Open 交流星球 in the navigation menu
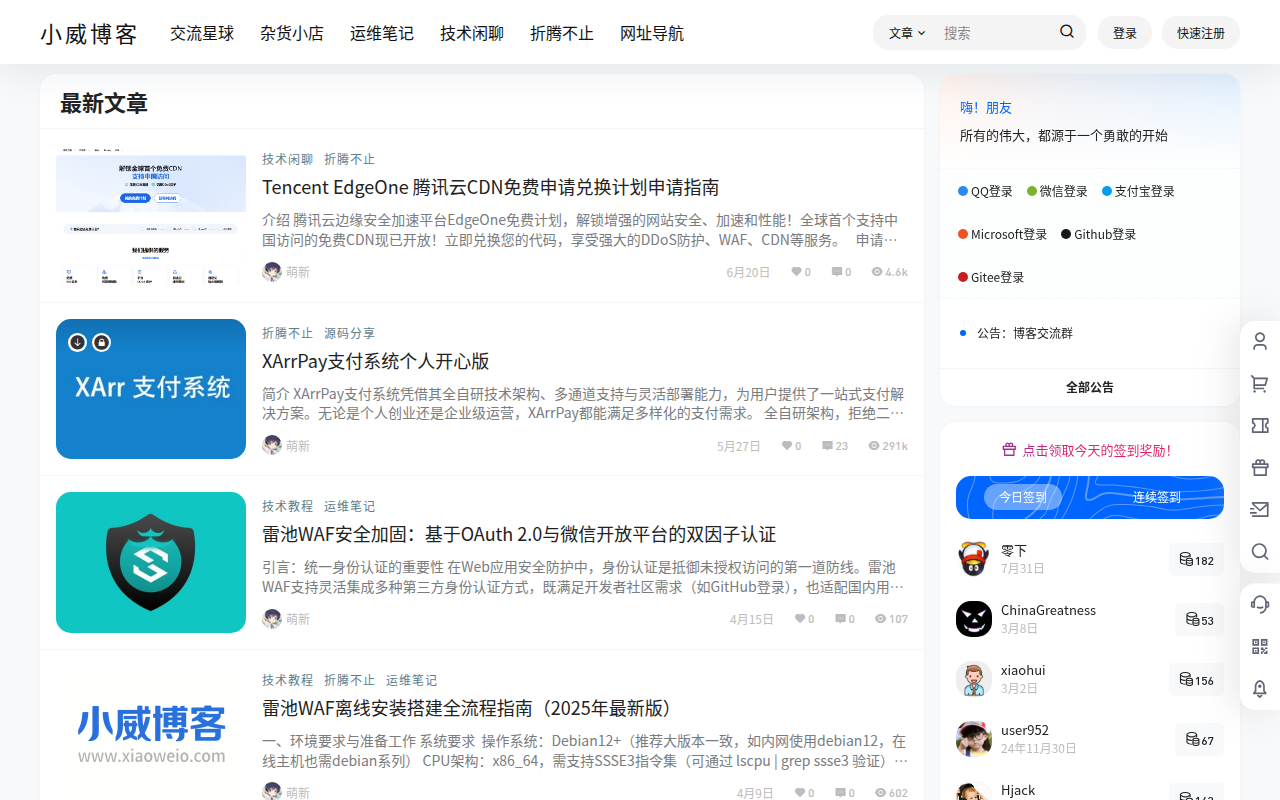Screen dimensions: 1280x800 (x=202, y=33)
